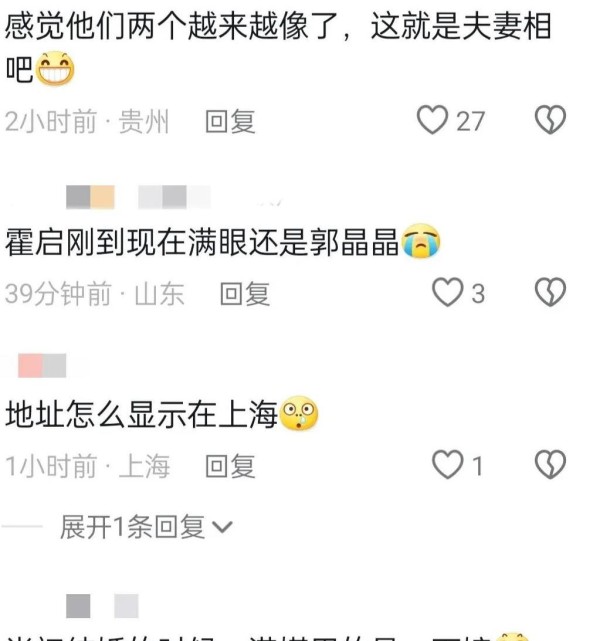Like the comment from Guizhou with 27 likes
This screenshot has width=600, height=641.
432,120
